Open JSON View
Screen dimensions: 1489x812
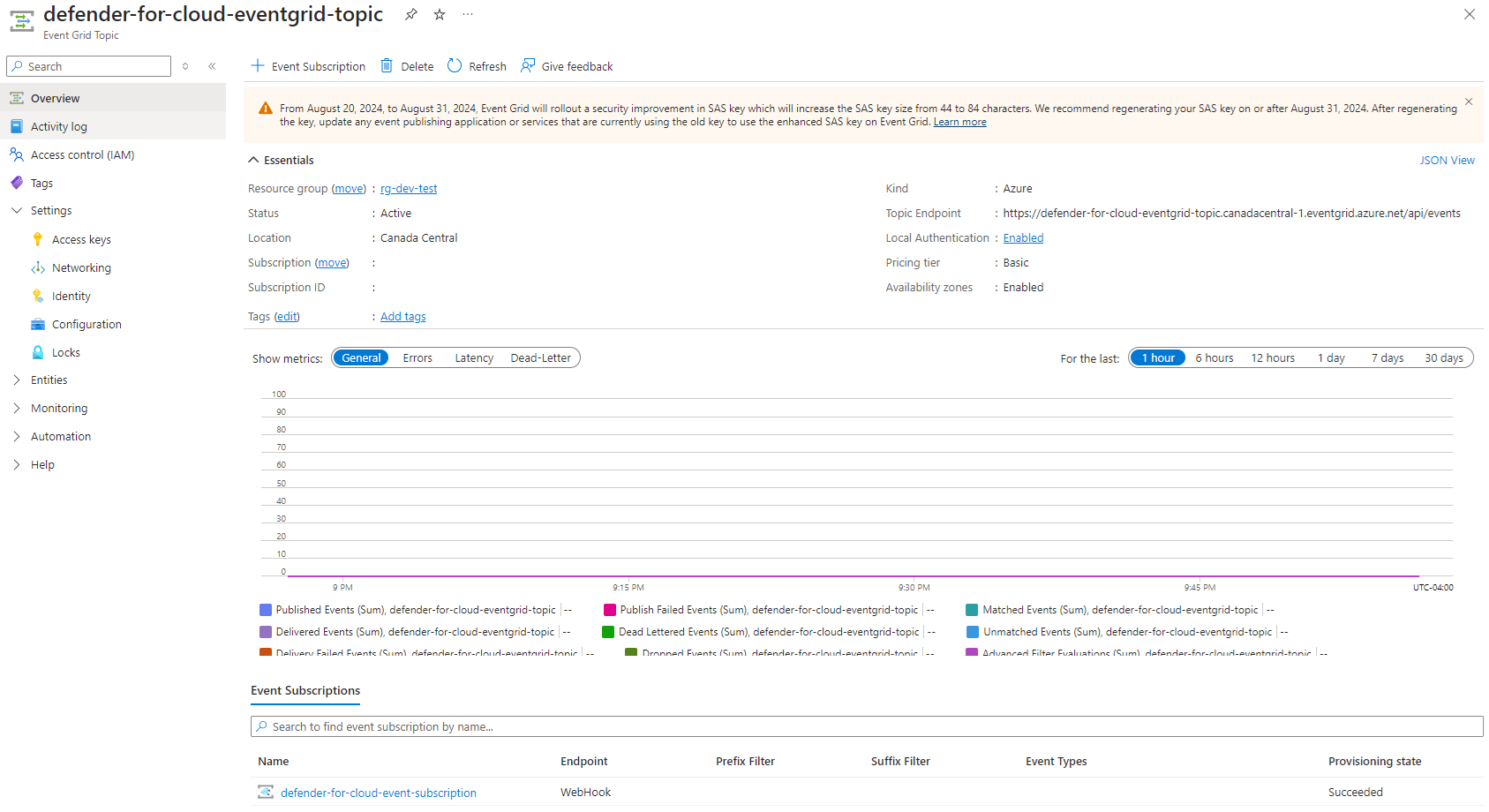1447,160
